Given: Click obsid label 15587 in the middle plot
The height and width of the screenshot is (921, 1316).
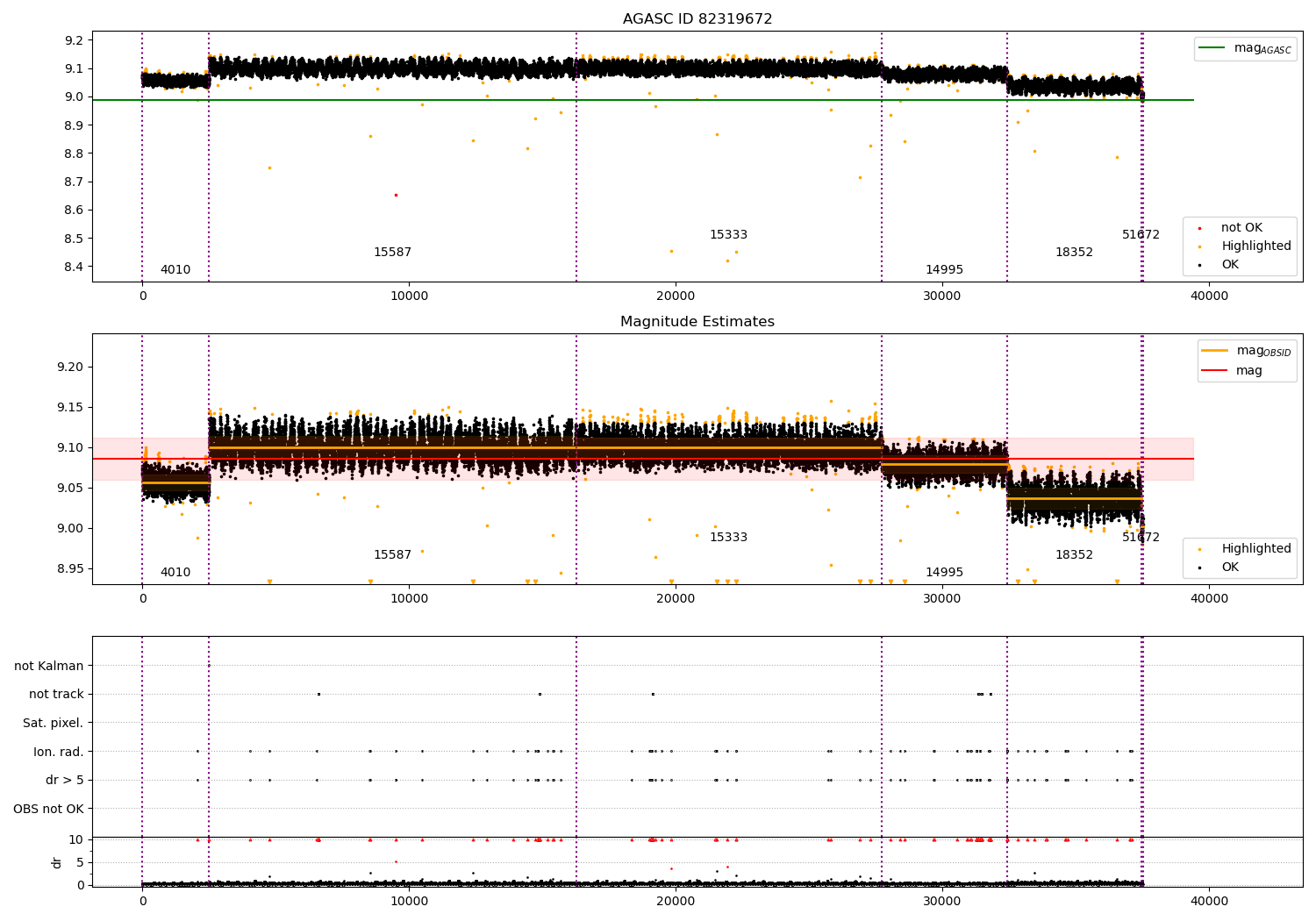Looking at the screenshot, I should [x=392, y=555].
